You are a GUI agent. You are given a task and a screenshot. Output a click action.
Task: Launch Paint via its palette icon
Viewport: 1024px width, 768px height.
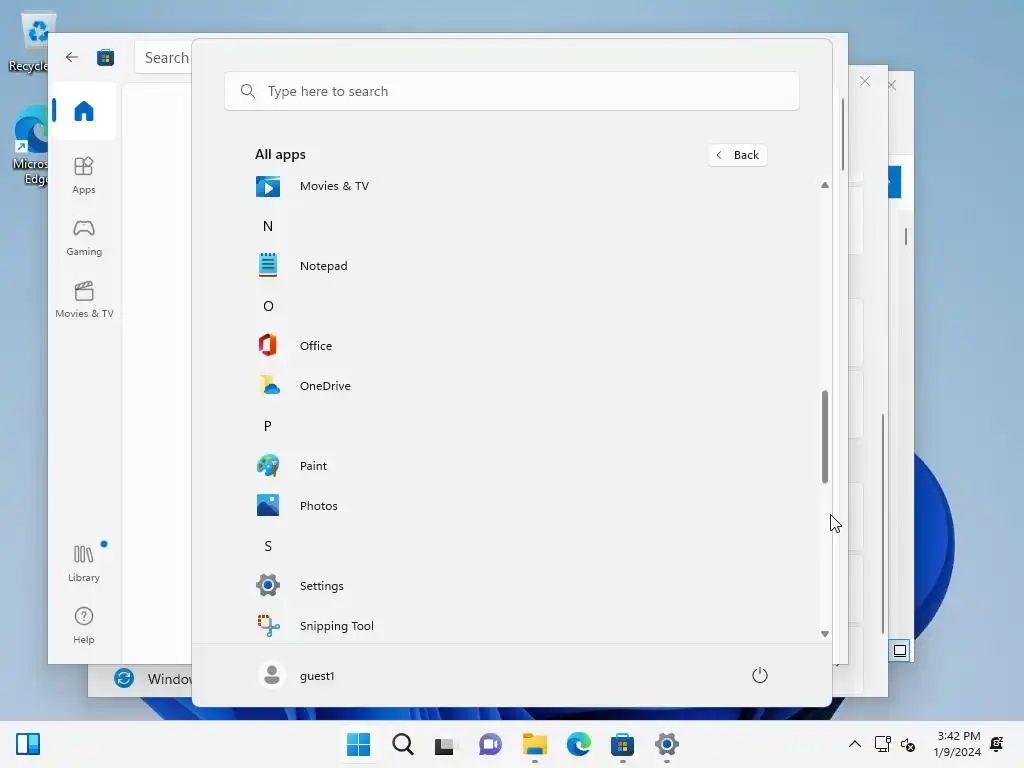(268, 466)
